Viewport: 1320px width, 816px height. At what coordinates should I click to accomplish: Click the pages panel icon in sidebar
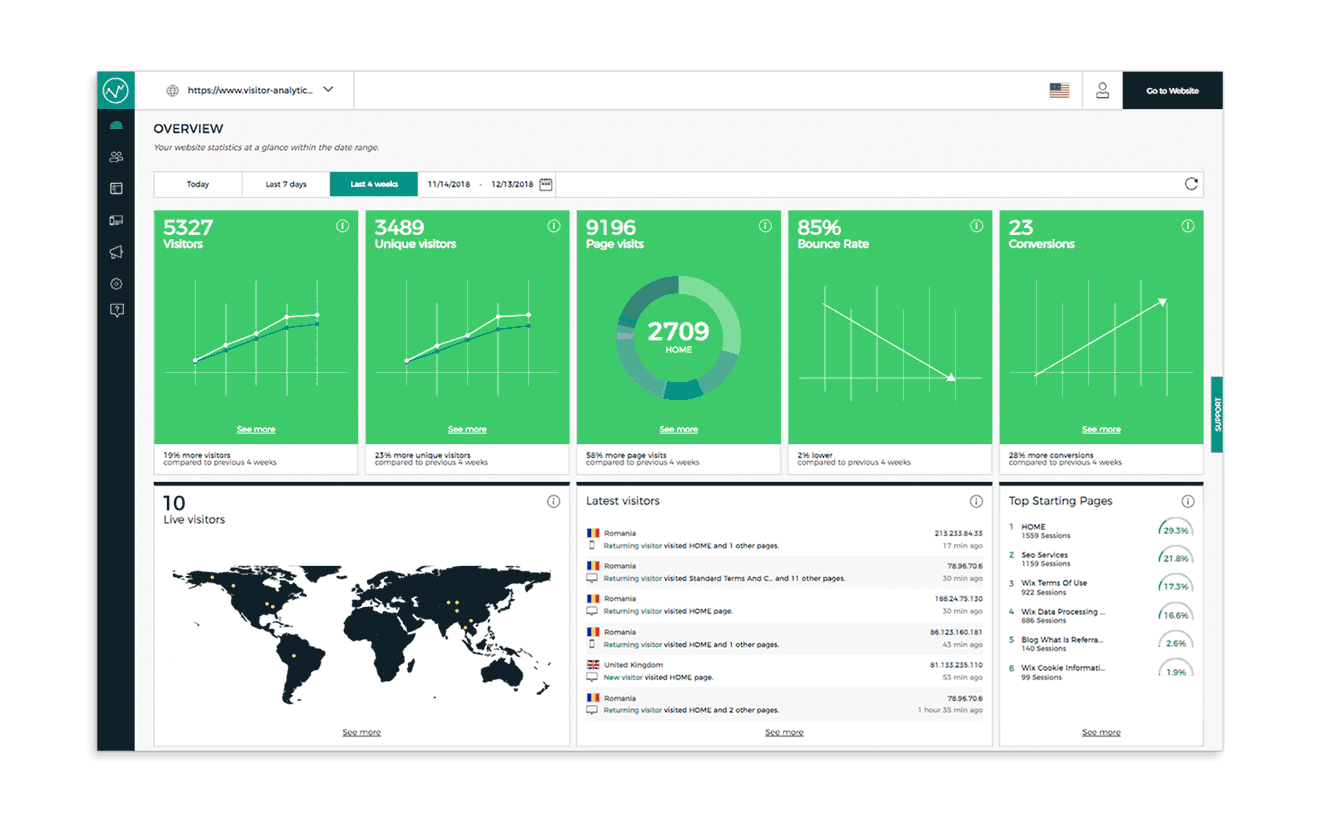116,188
